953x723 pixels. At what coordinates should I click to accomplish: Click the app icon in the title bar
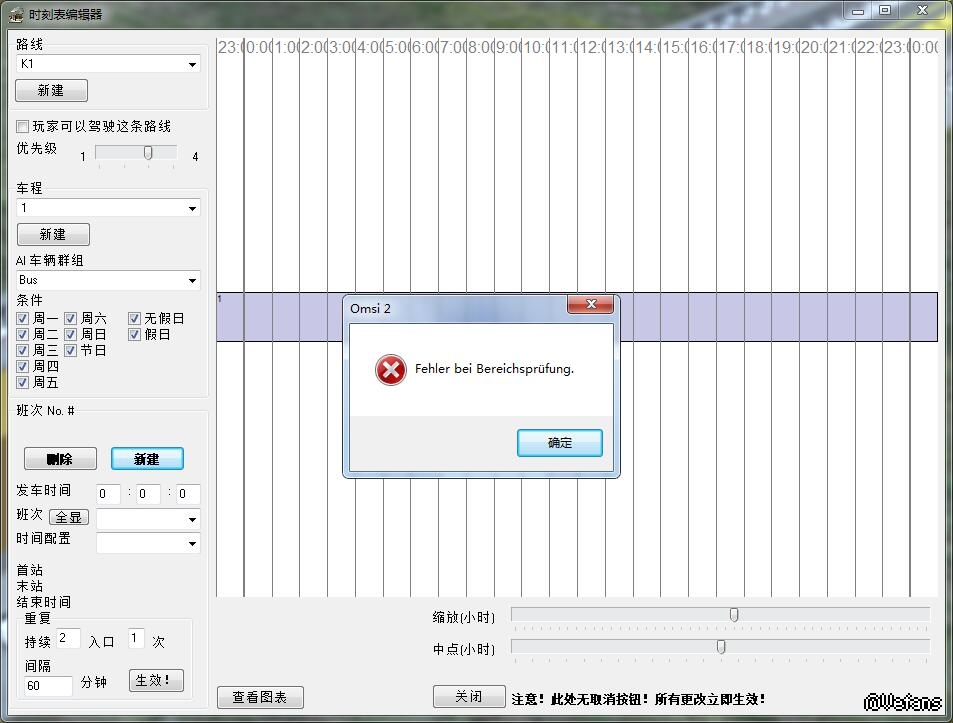[16, 15]
